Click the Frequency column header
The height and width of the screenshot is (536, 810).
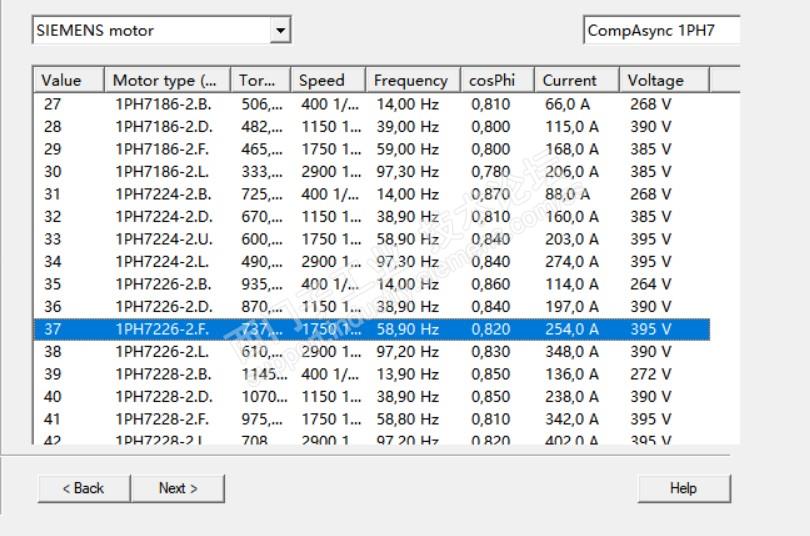413,81
